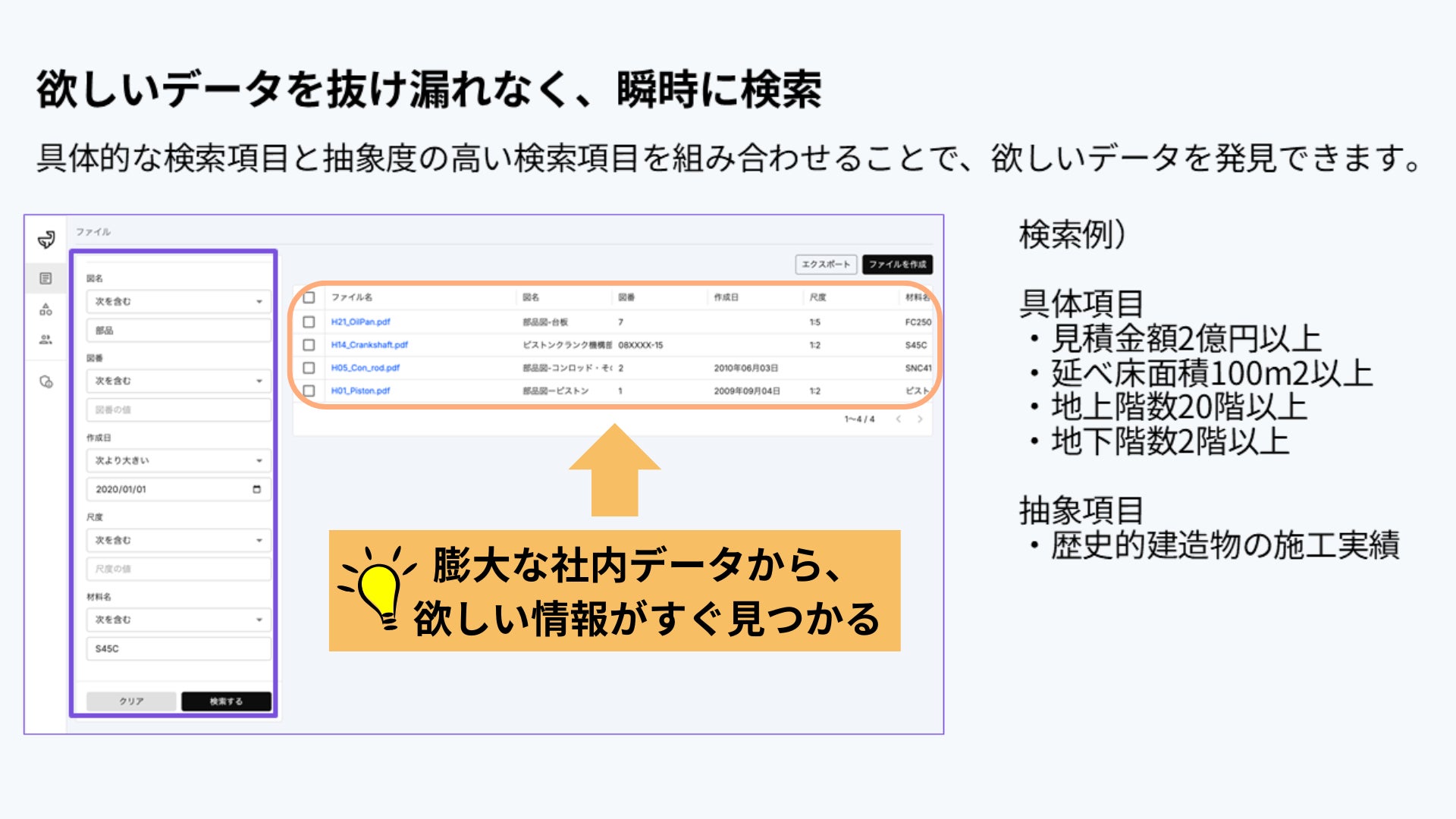Open the users icon in sidebar
This screenshot has height=819, width=1456.
pyautogui.click(x=46, y=340)
